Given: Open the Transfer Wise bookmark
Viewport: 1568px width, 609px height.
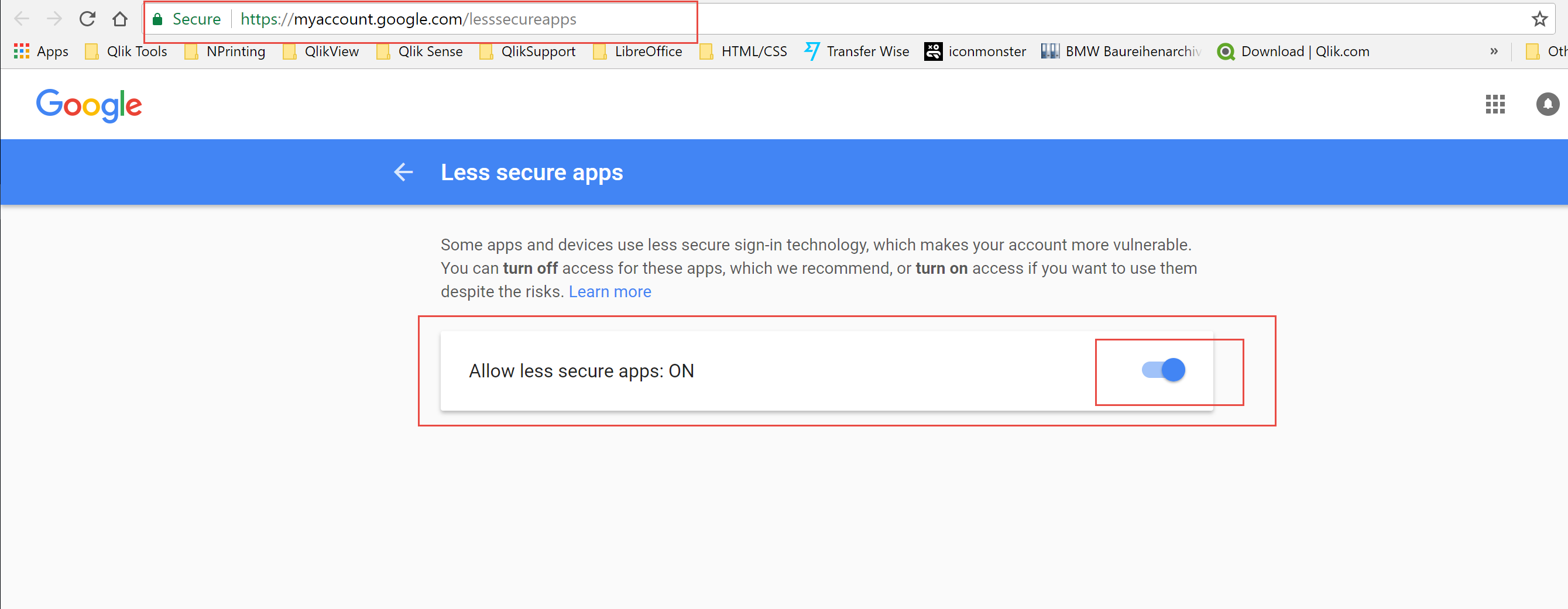Looking at the screenshot, I should (856, 51).
